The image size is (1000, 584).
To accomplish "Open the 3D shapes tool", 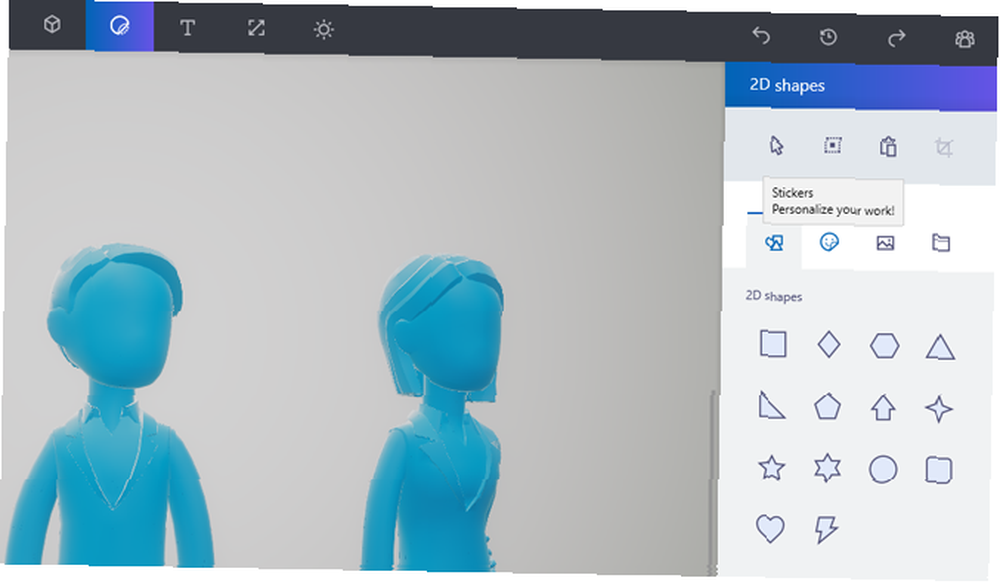I will (x=52, y=25).
